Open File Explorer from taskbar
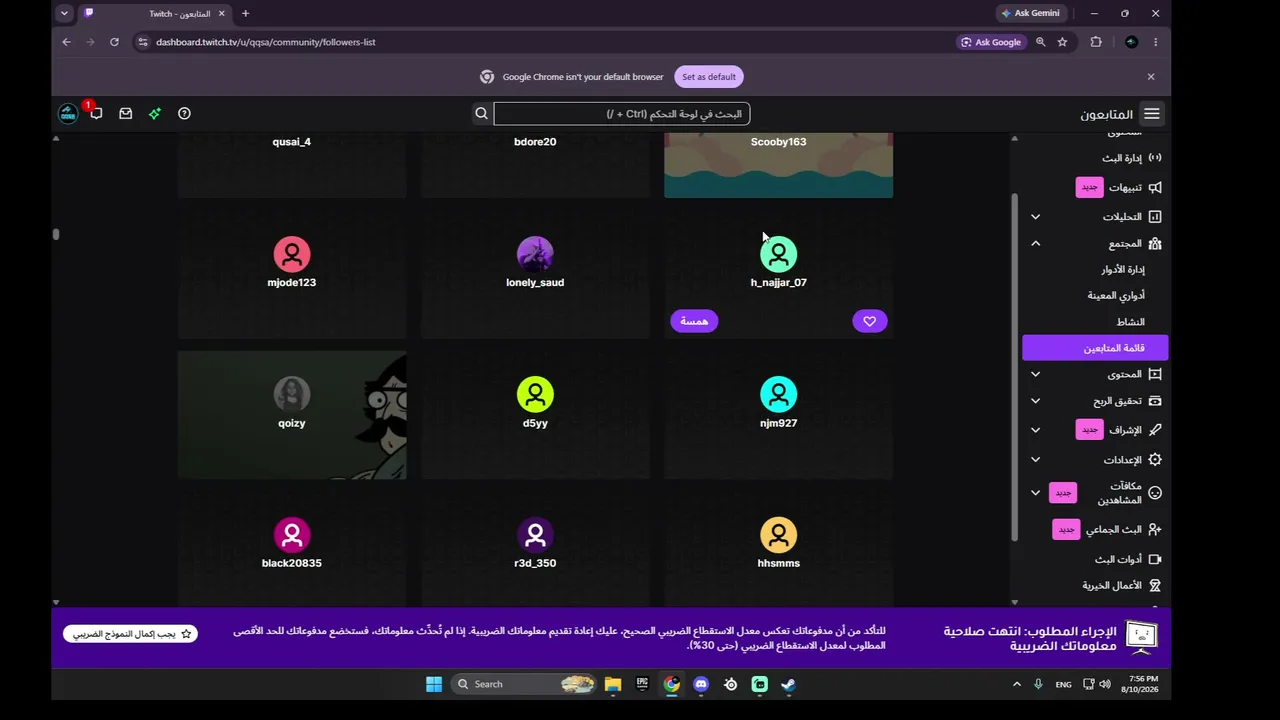Screen dimensions: 1280x720 click(613, 684)
